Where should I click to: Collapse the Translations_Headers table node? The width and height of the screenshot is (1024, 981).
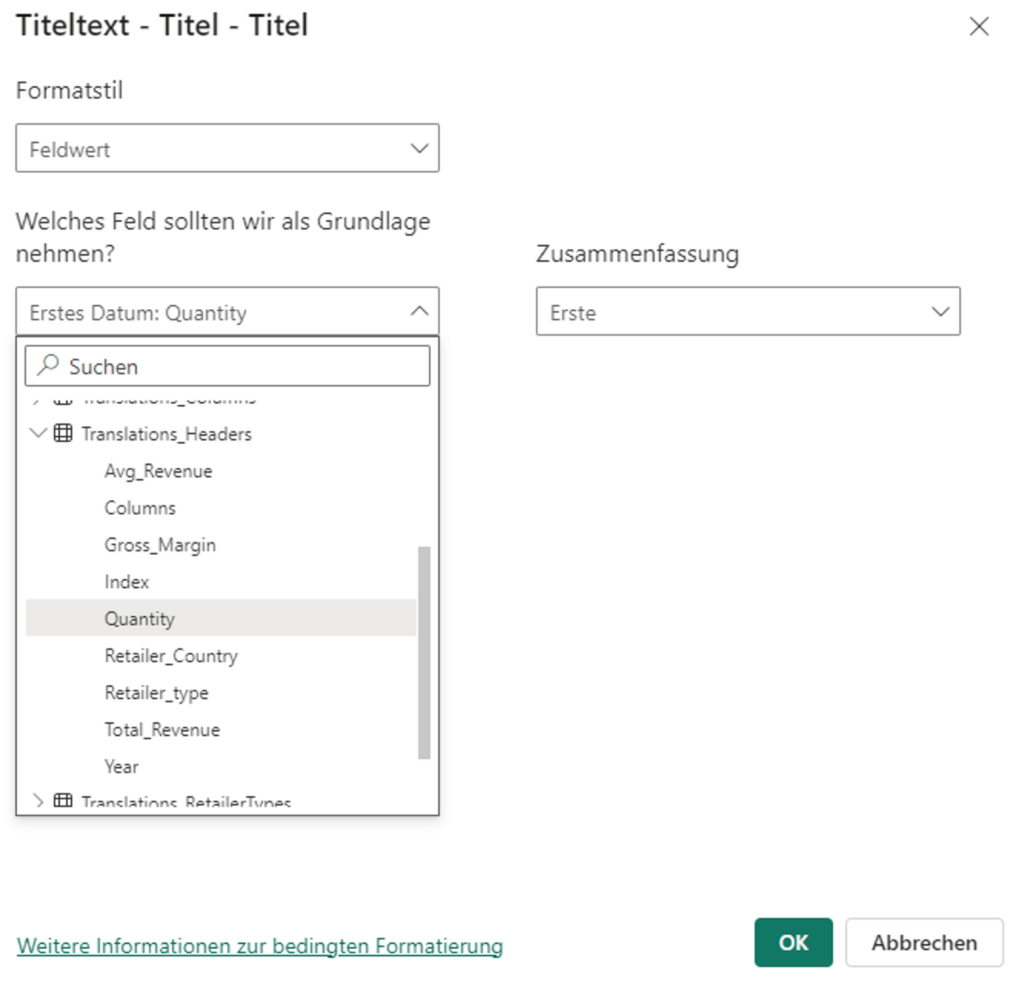(39, 432)
